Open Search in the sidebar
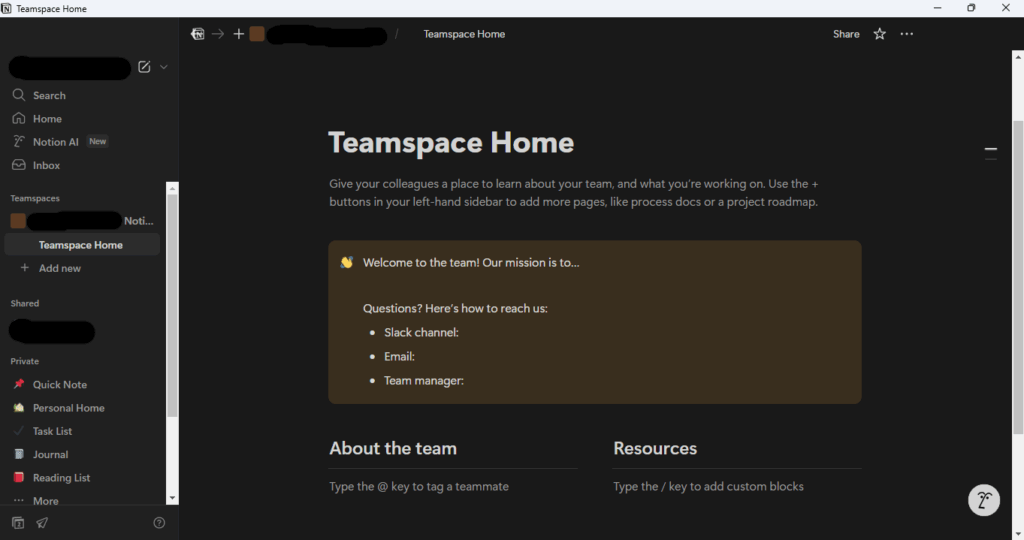This screenshot has width=1024, height=540. pos(48,95)
